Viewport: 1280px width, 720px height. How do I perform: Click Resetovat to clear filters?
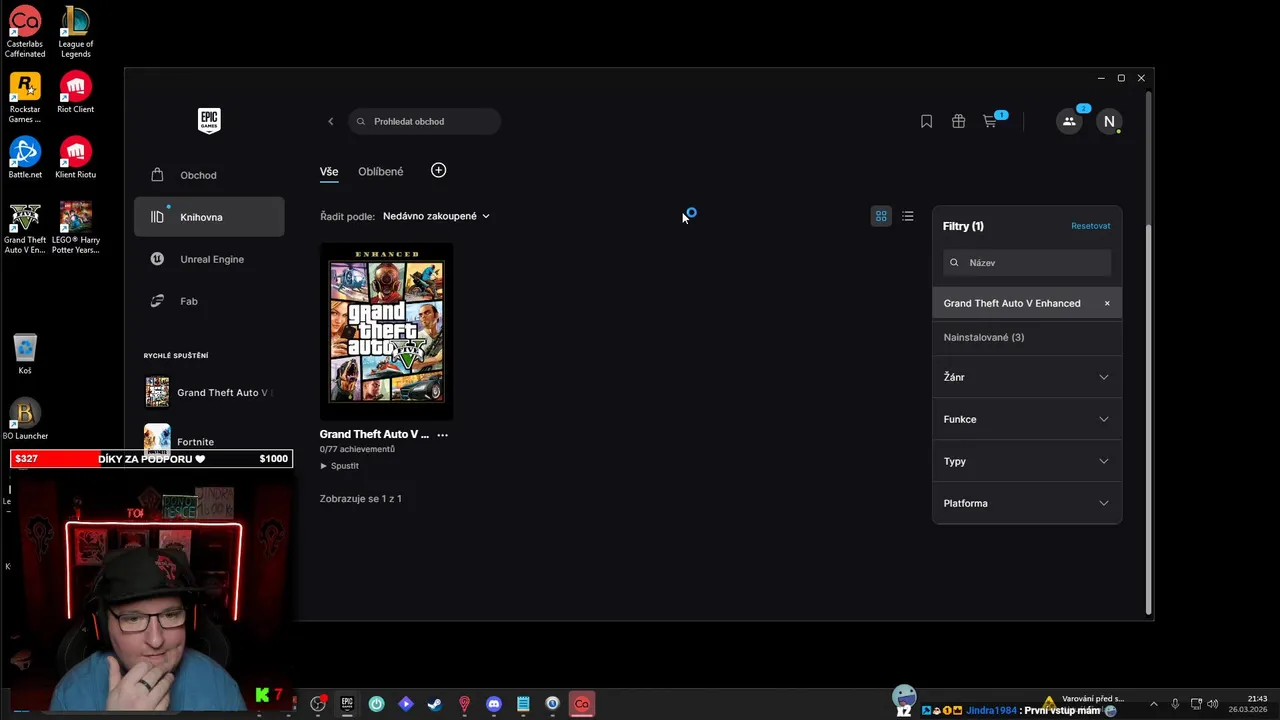(1090, 226)
